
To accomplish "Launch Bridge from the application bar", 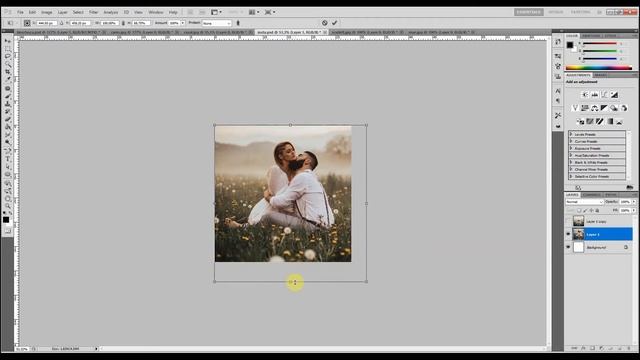I will [x=190, y=12].
